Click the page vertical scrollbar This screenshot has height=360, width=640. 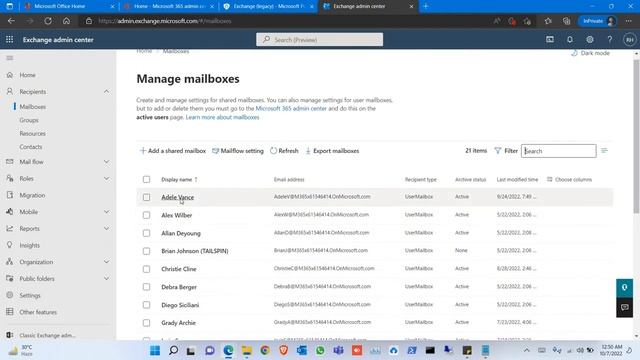pyautogui.click(x=636, y=136)
